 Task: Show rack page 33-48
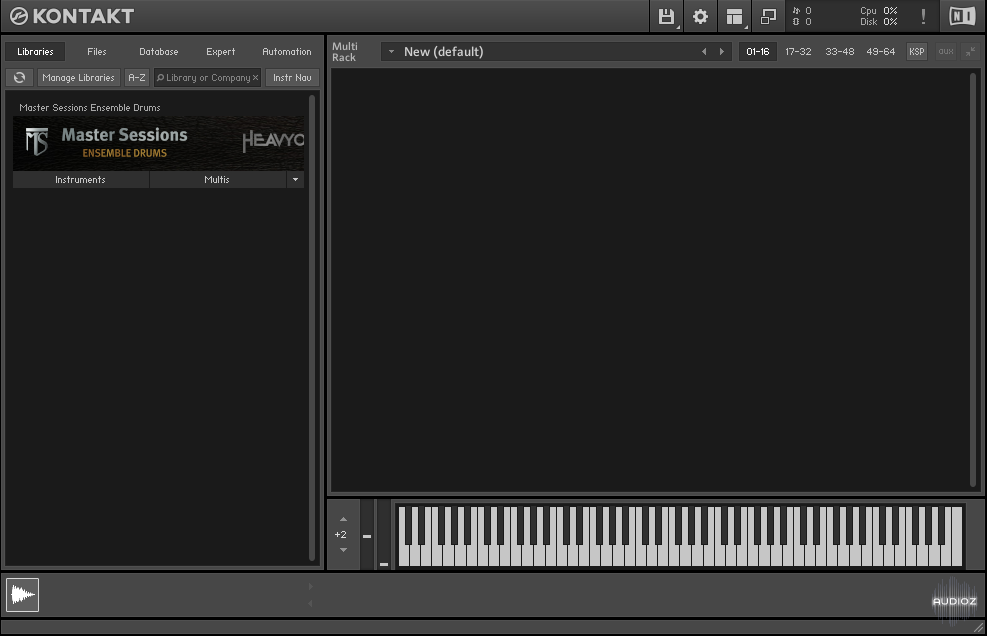pyautogui.click(x=840, y=52)
